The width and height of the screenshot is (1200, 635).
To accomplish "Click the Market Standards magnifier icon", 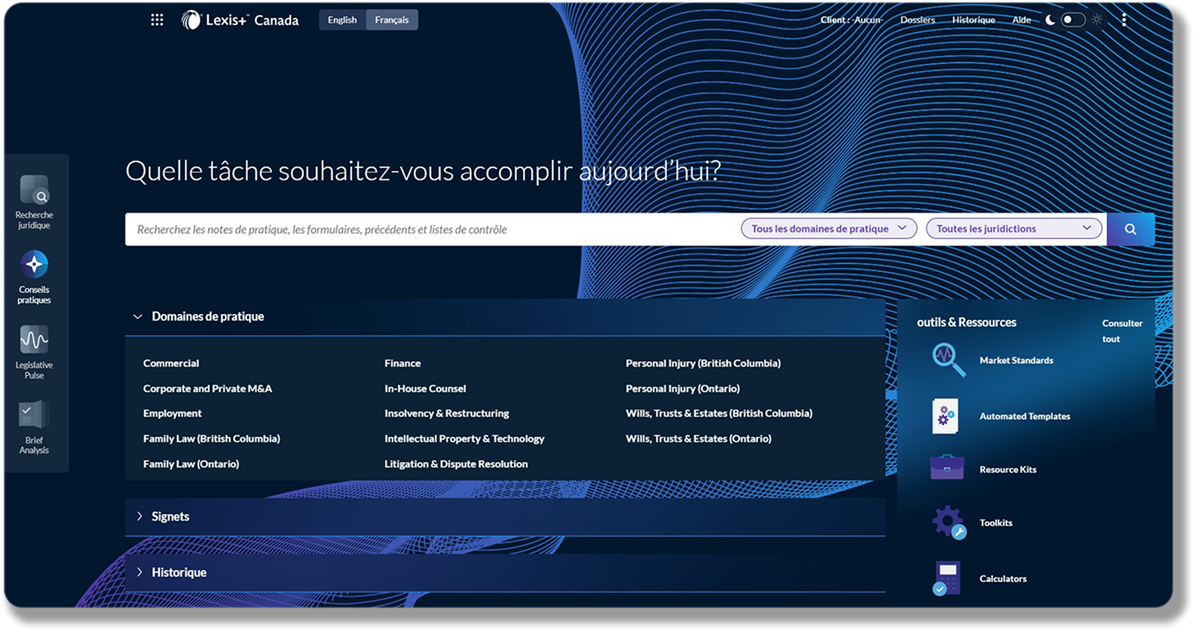I will tap(948, 360).
